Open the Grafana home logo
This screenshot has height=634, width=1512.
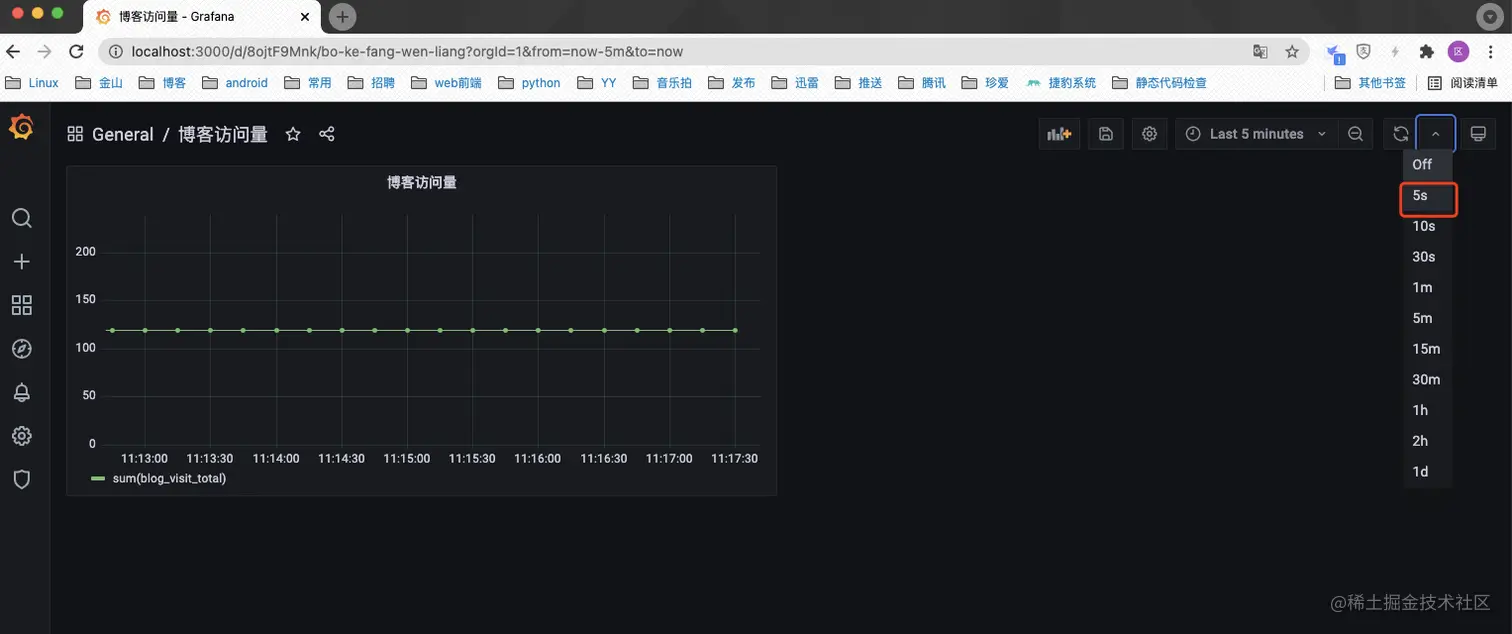pos(21,128)
